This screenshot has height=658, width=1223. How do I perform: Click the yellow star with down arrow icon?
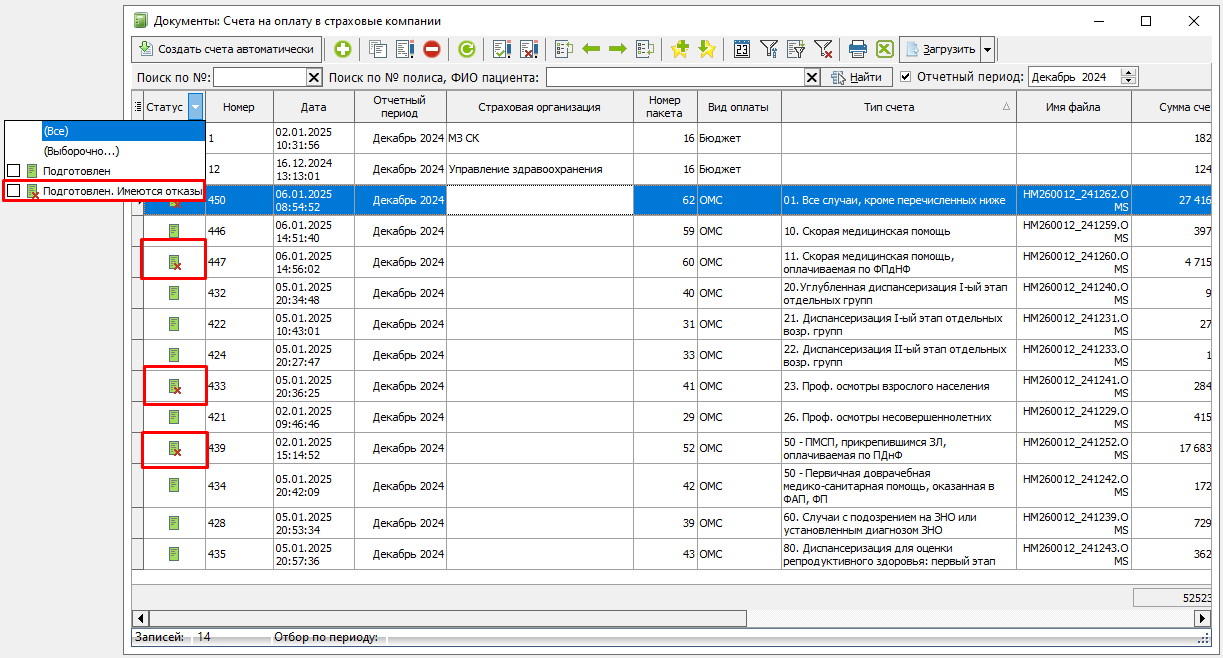[x=707, y=49]
